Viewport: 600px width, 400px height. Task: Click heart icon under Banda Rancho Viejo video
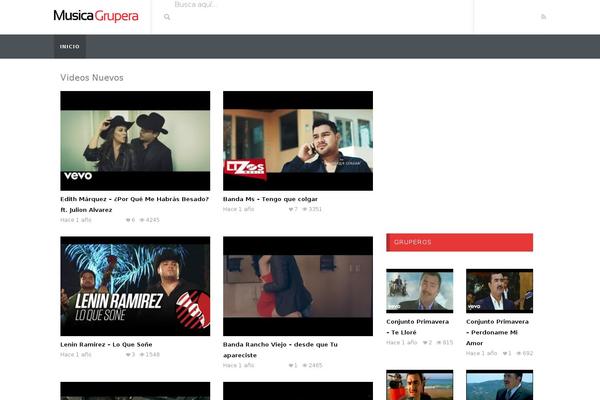[291, 365]
